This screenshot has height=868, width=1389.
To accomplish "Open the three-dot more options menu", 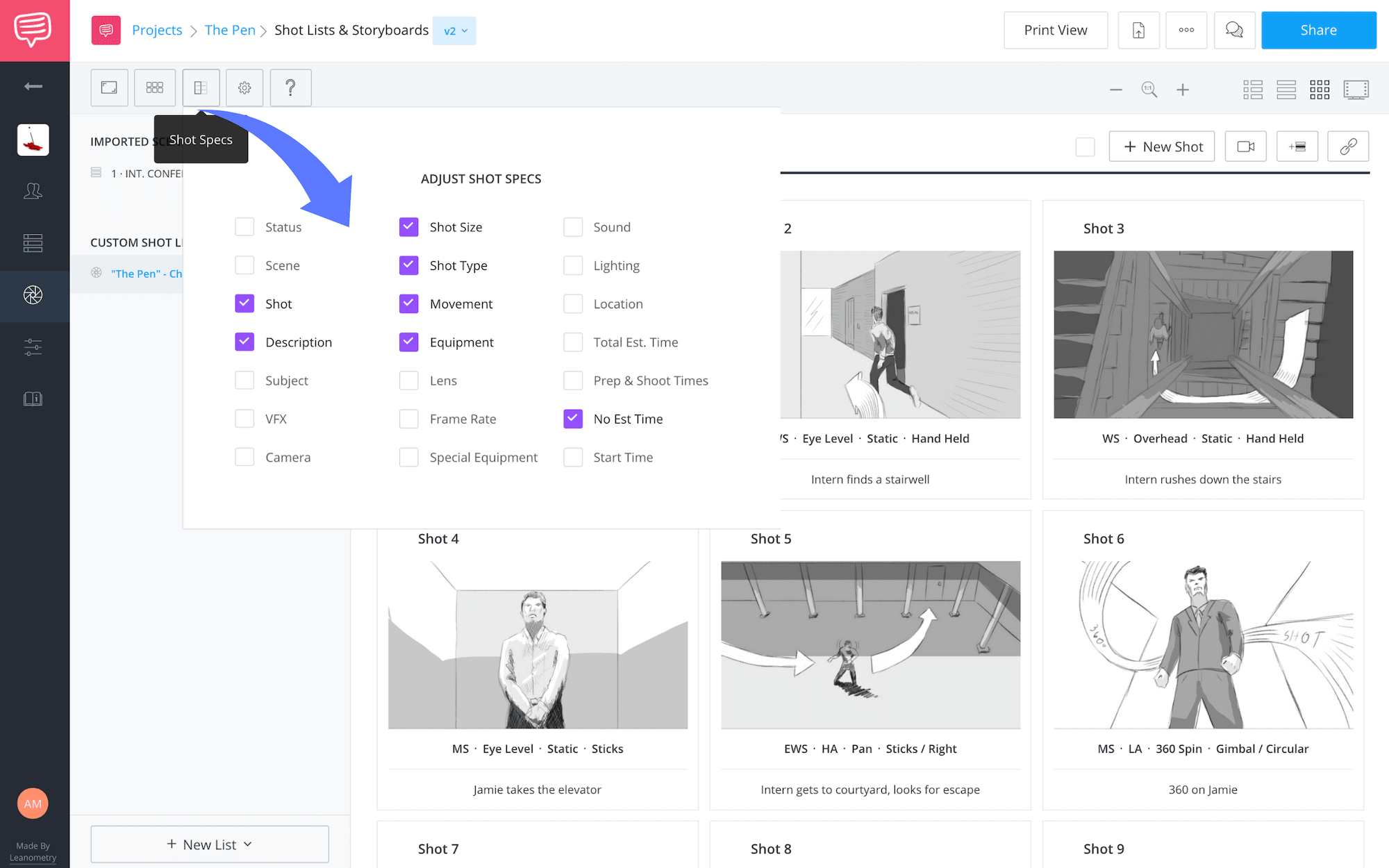I will coord(1186,30).
